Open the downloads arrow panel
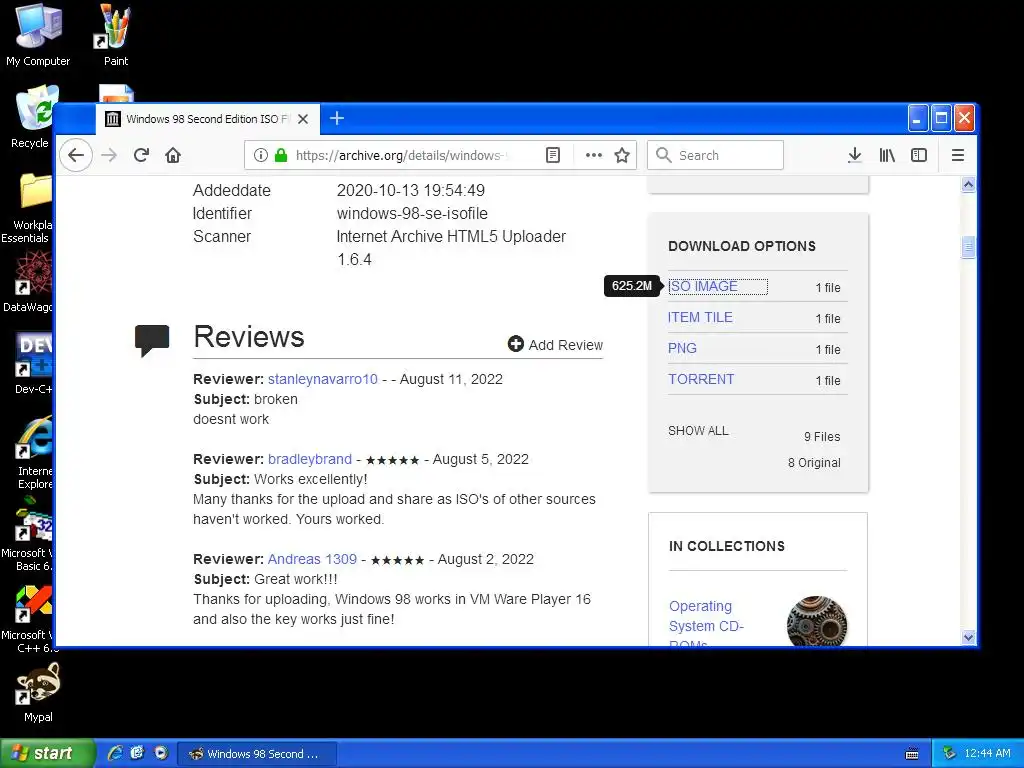Screen dimensions: 1024x768 [854, 155]
